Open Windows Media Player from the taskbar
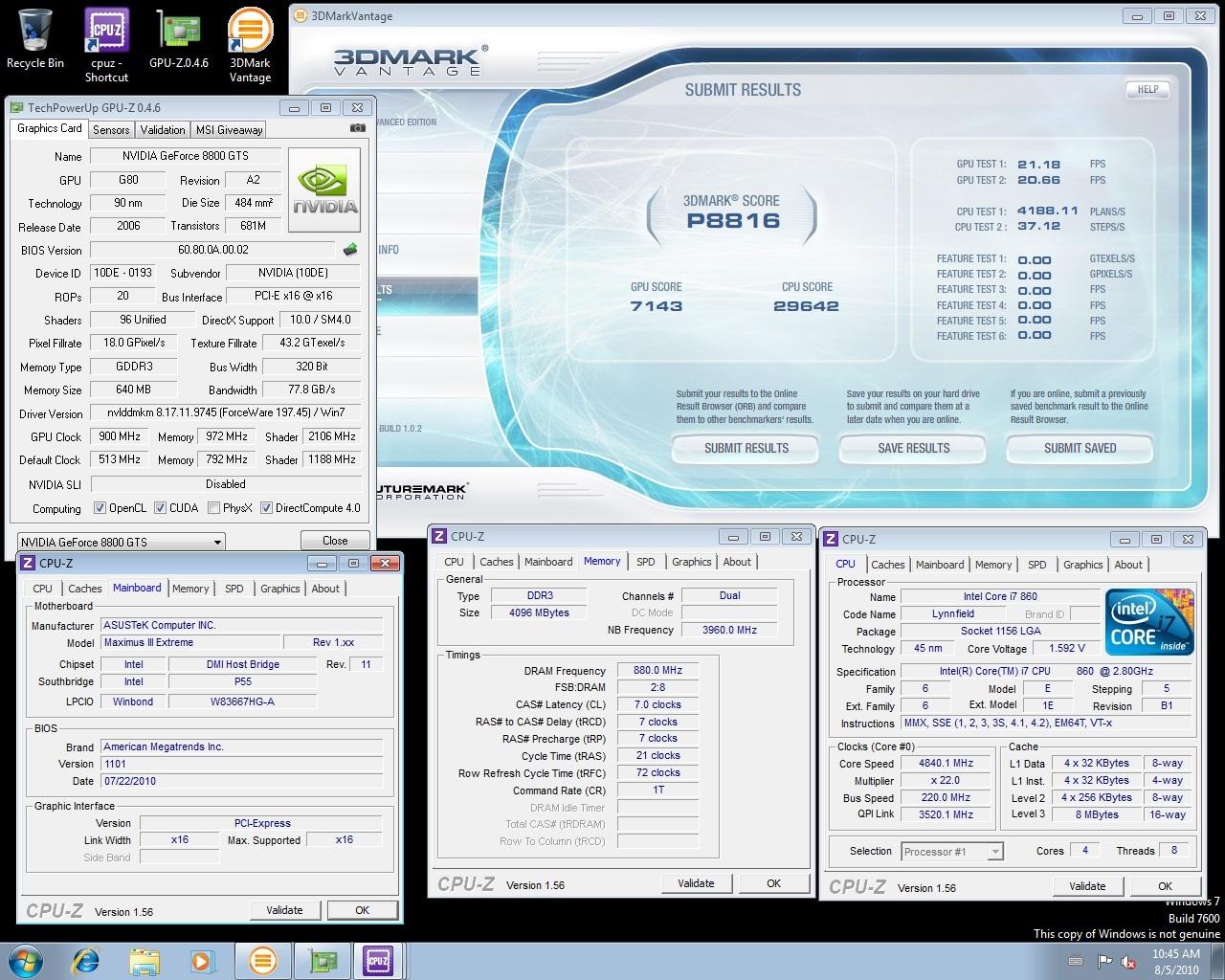 (x=202, y=960)
